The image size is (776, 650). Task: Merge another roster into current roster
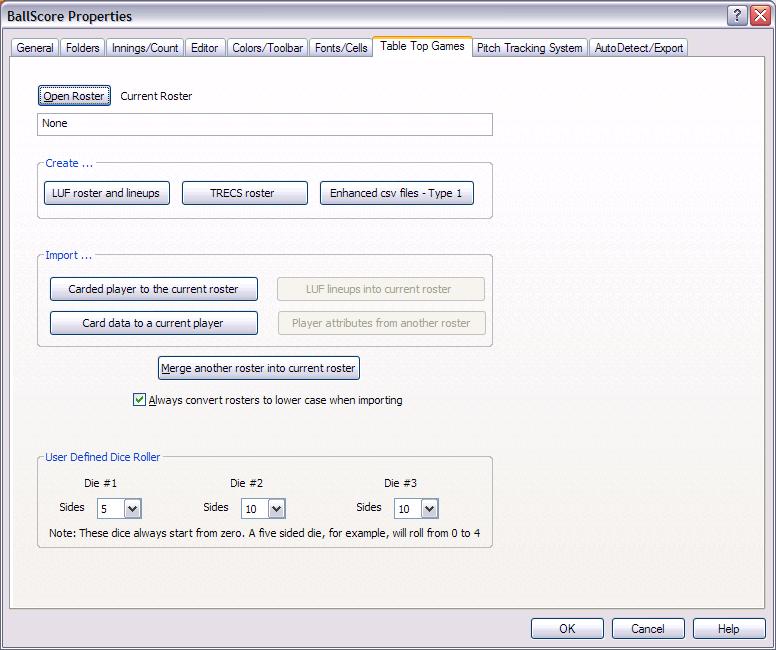[259, 368]
